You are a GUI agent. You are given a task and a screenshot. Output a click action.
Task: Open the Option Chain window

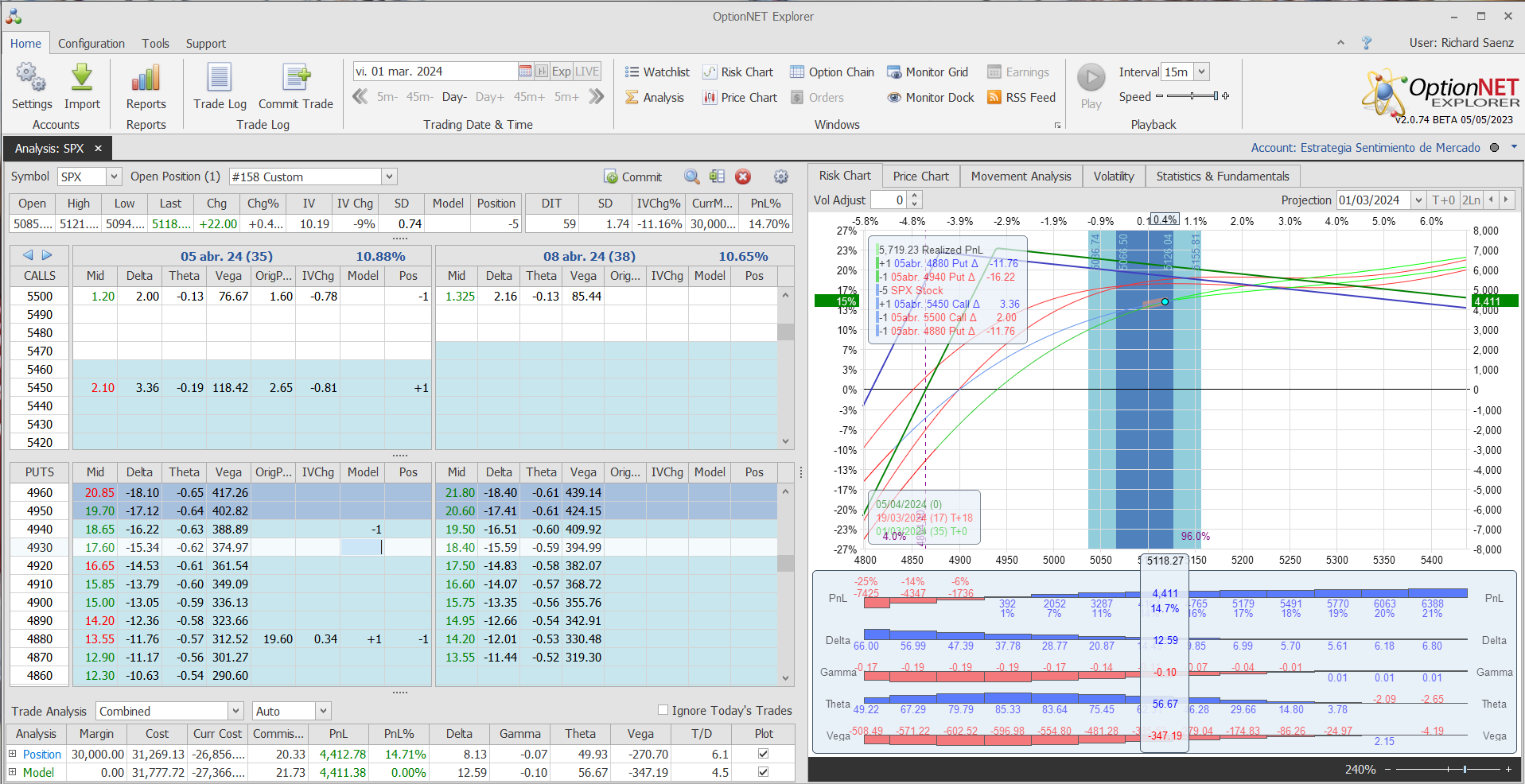[832, 72]
